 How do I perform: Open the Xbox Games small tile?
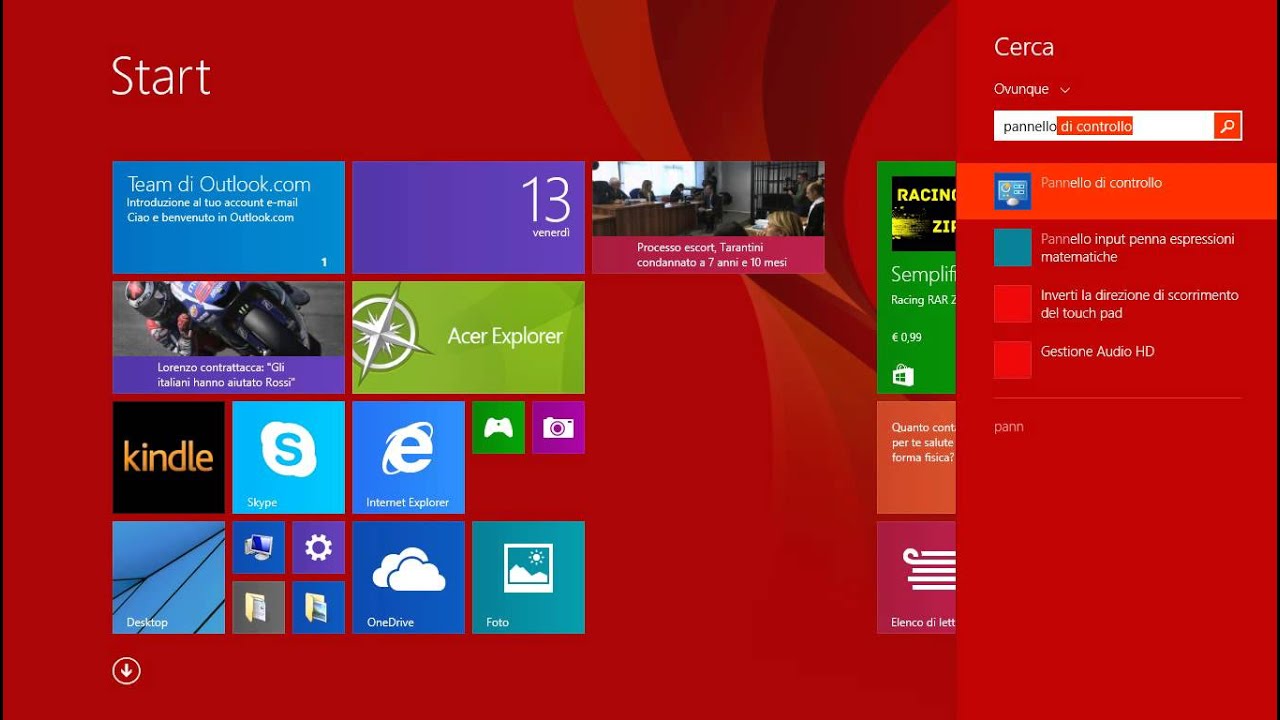click(498, 428)
